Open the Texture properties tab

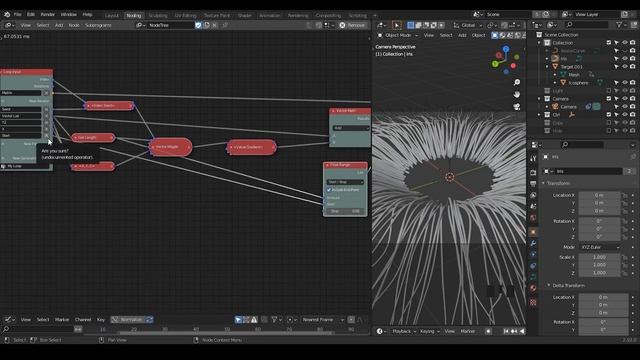(533, 302)
